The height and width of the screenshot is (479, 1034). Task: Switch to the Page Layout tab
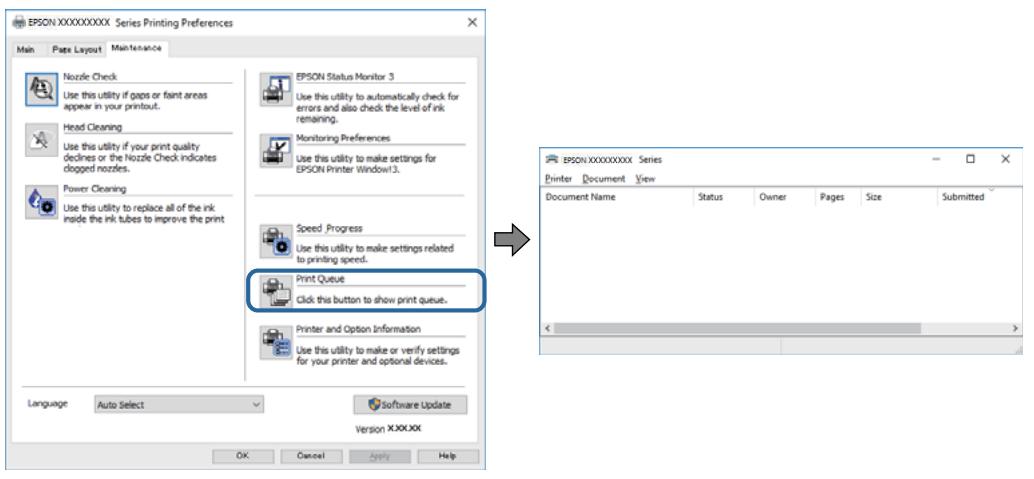coord(77,49)
